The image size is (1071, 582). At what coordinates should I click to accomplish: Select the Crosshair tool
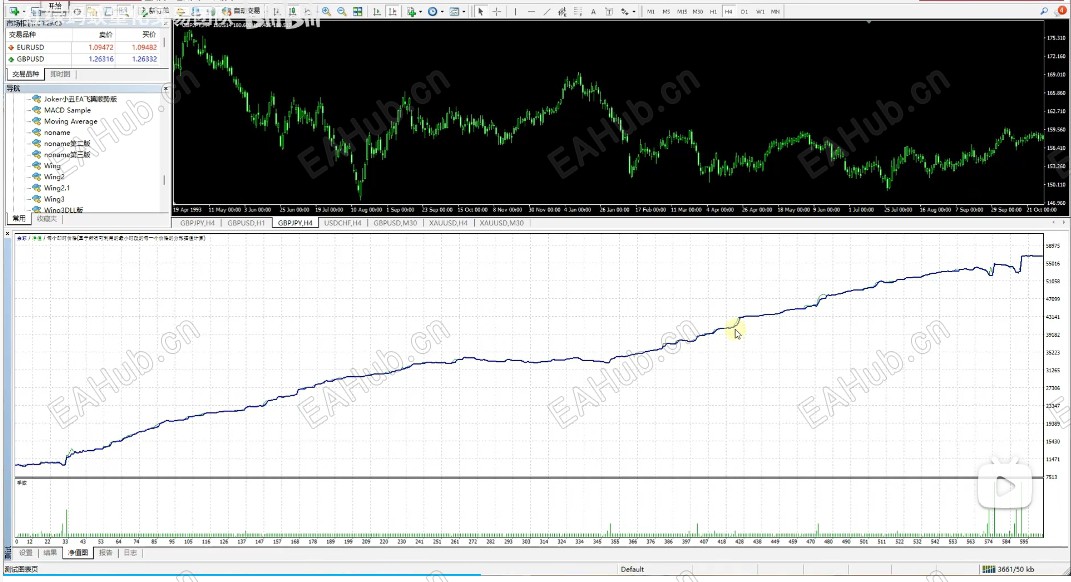497,12
